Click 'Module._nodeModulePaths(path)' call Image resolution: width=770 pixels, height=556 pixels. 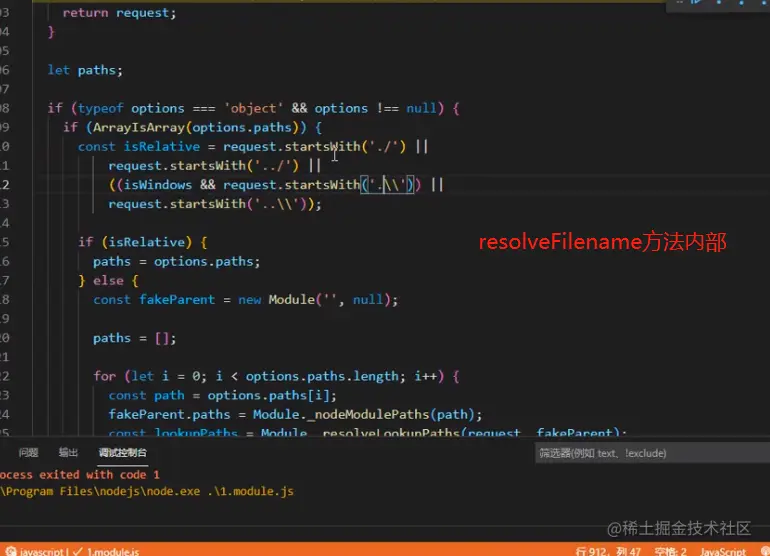point(364,415)
